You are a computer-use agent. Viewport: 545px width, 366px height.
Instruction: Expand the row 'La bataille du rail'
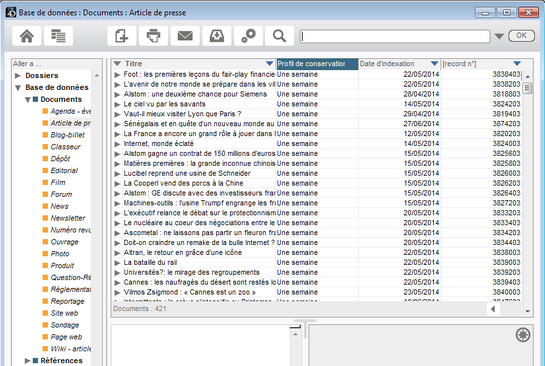117,263
